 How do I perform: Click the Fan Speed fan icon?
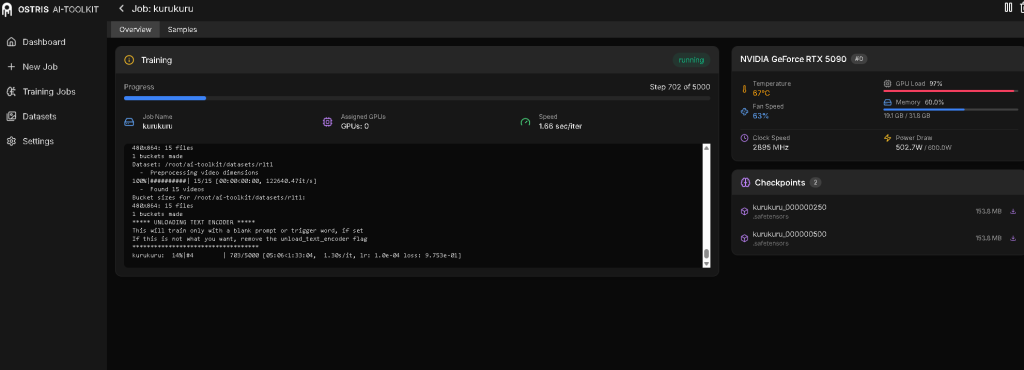pos(744,111)
